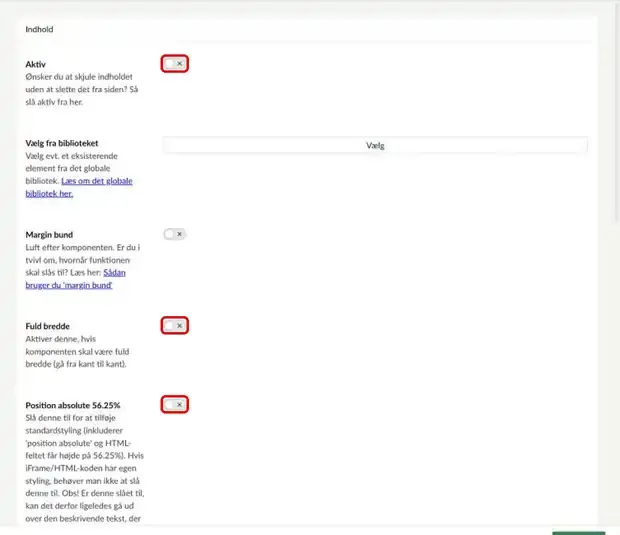Click the 'Position absolute 56.25%' label

coord(73,405)
